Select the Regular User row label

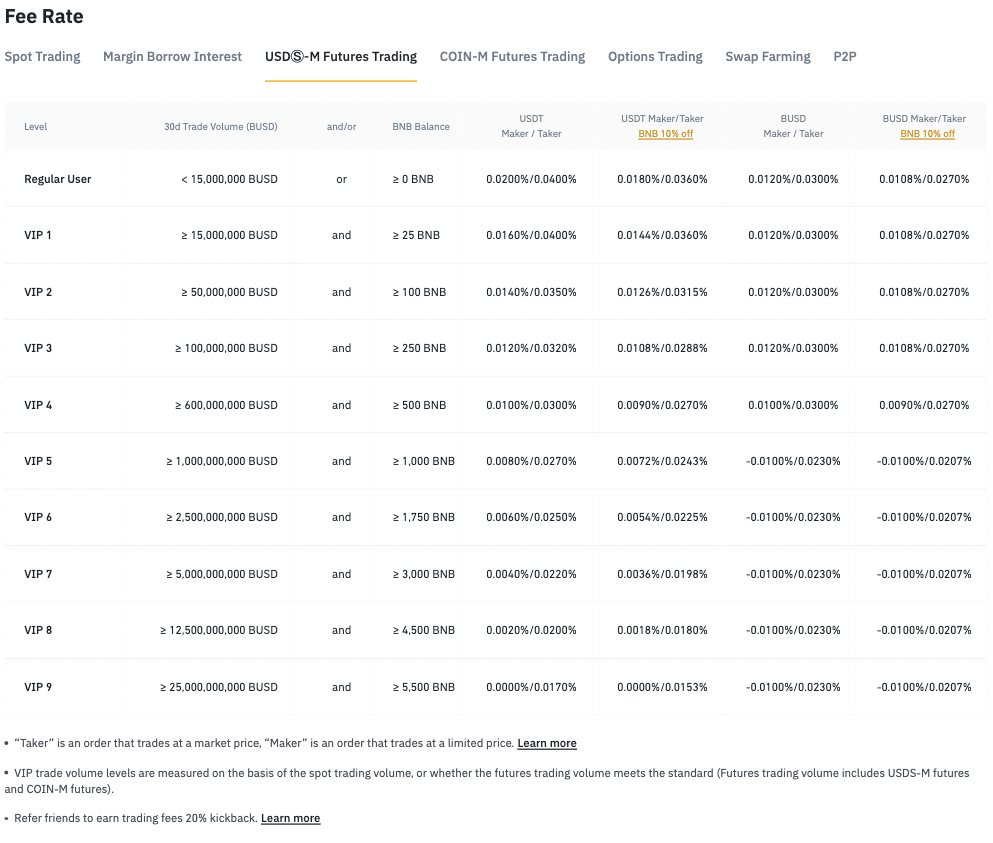click(x=58, y=179)
